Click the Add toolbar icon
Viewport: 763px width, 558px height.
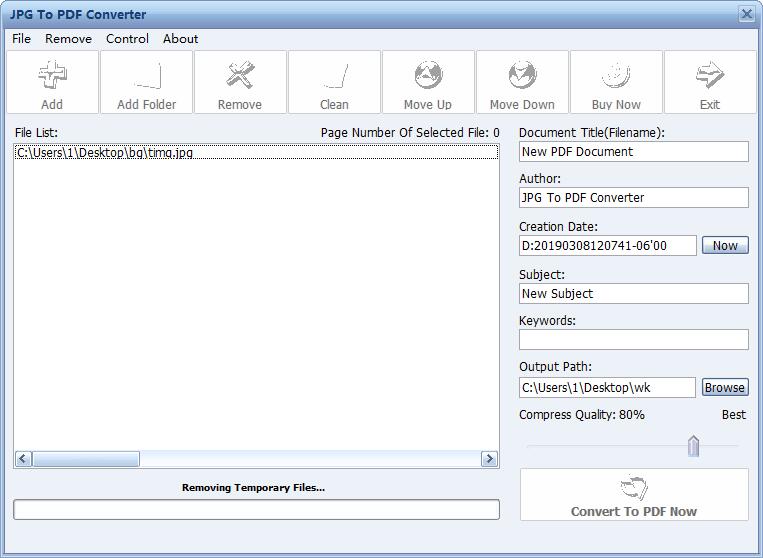pyautogui.click(x=52, y=82)
